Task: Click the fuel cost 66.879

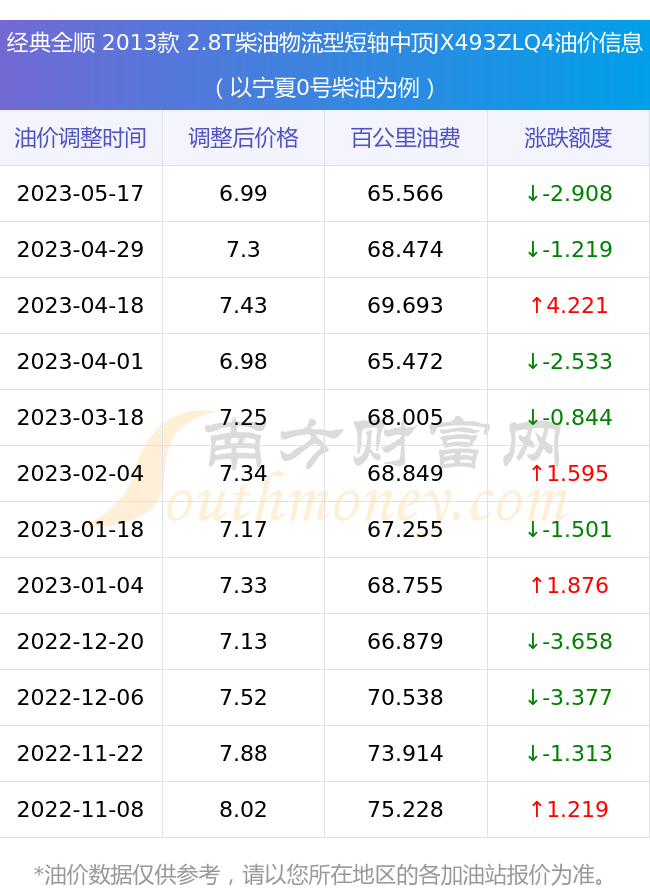Action: pyautogui.click(x=405, y=641)
